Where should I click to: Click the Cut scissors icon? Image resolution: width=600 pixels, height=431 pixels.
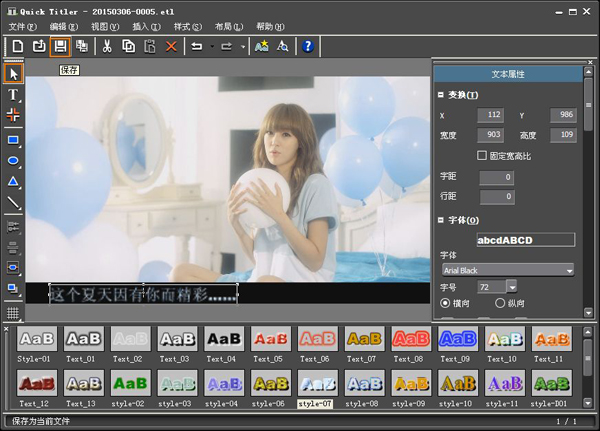coord(107,46)
